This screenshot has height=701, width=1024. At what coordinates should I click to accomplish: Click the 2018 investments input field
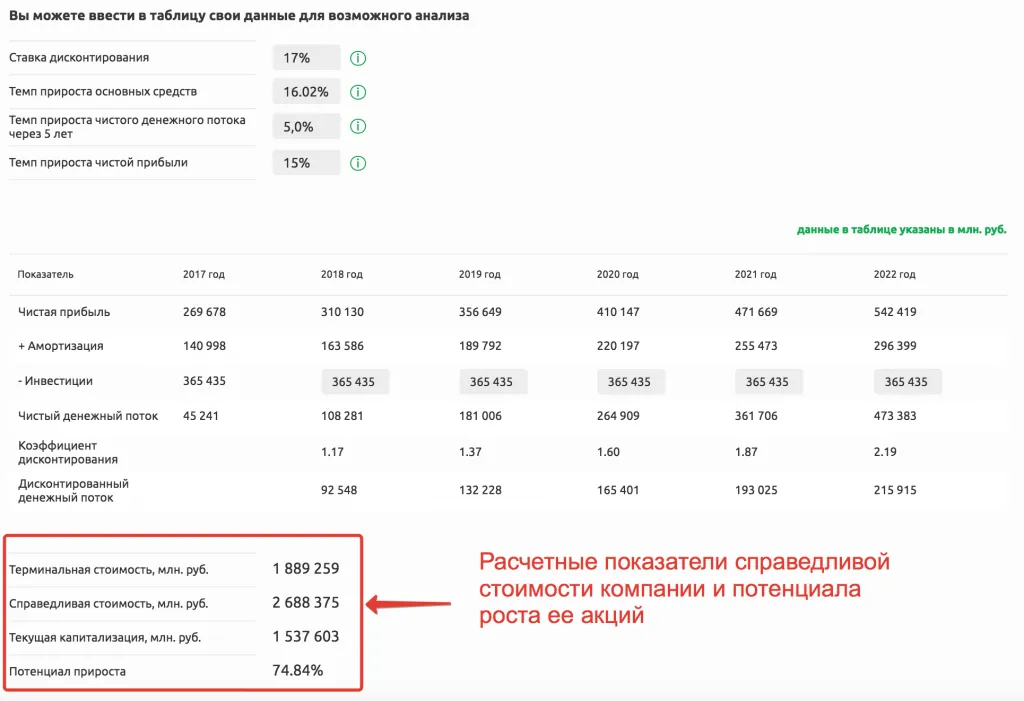click(x=354, y=382)
